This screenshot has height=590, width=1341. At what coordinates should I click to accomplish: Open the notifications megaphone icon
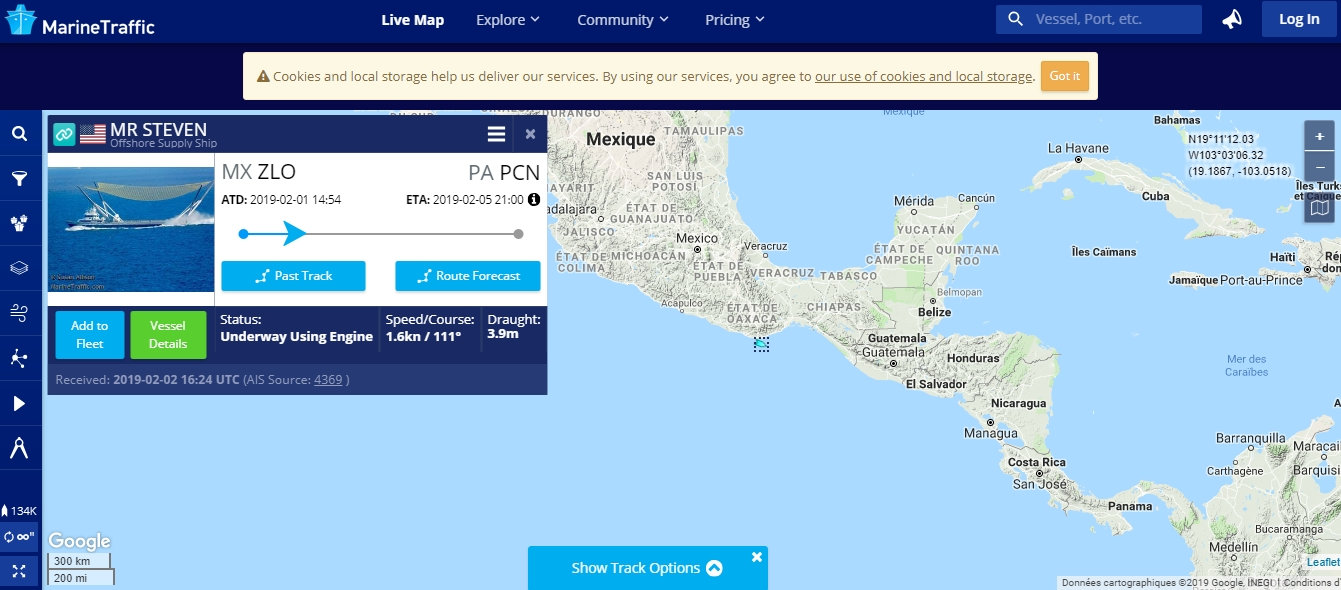[1232, 19]
